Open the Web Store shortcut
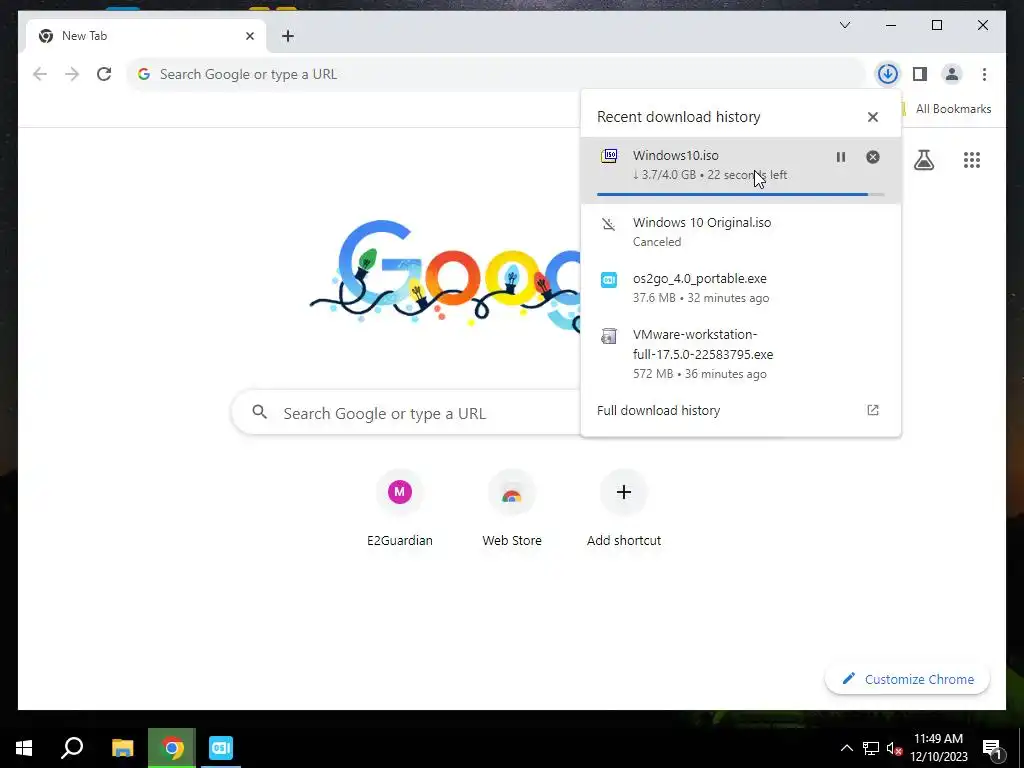The height and width of the screenshot is (768, 1024). click(x=512, y=507)
